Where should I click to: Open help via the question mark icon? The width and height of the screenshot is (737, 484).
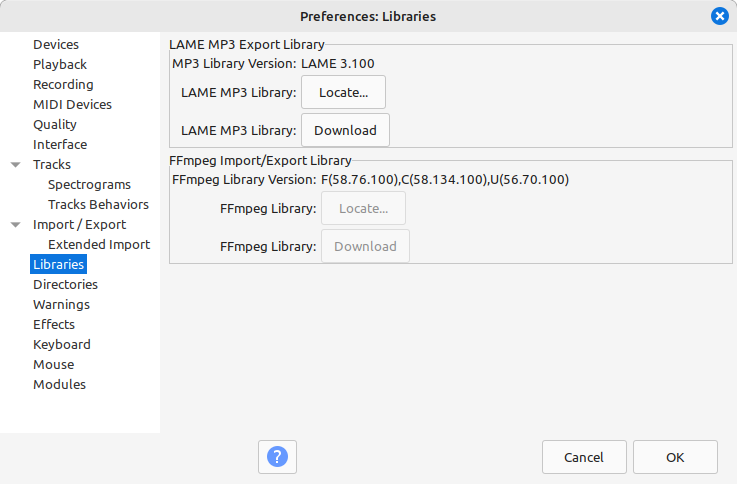(277, 457)
